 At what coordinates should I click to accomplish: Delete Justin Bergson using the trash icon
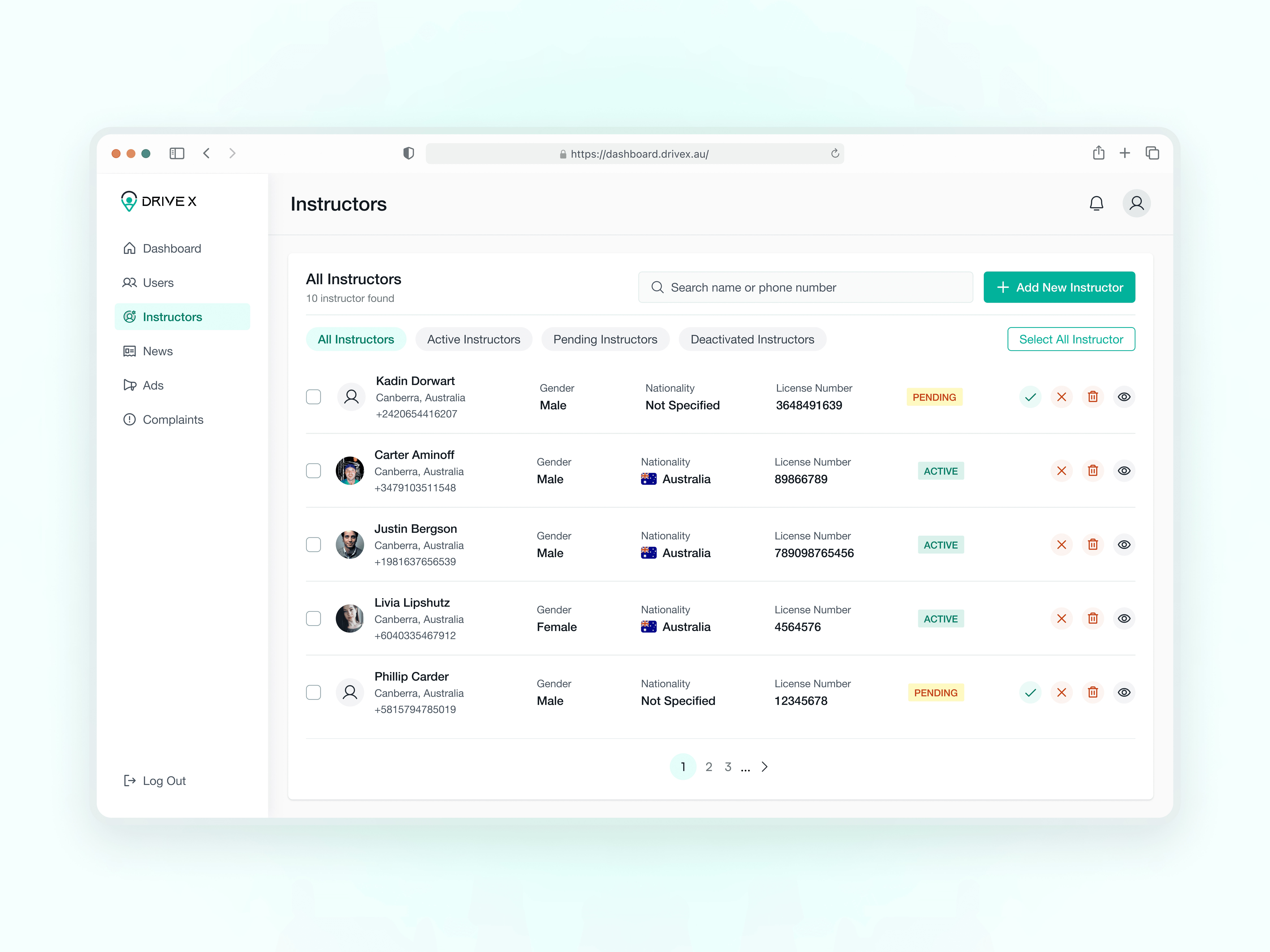point(1093,545)
